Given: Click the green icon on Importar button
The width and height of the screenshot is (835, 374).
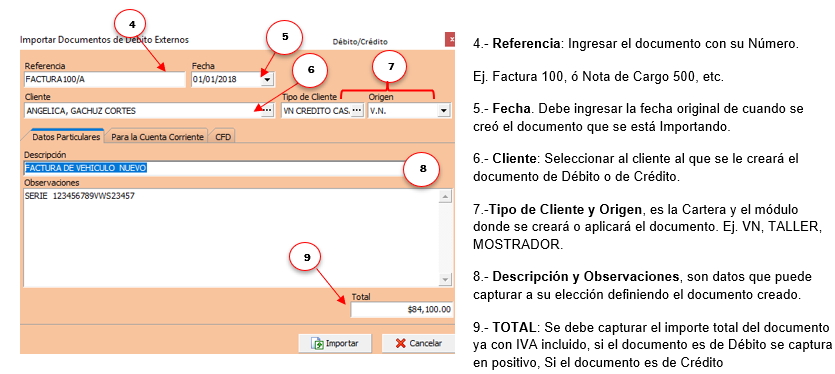Looking at the screenshot, I should click(x=318, y=343).
